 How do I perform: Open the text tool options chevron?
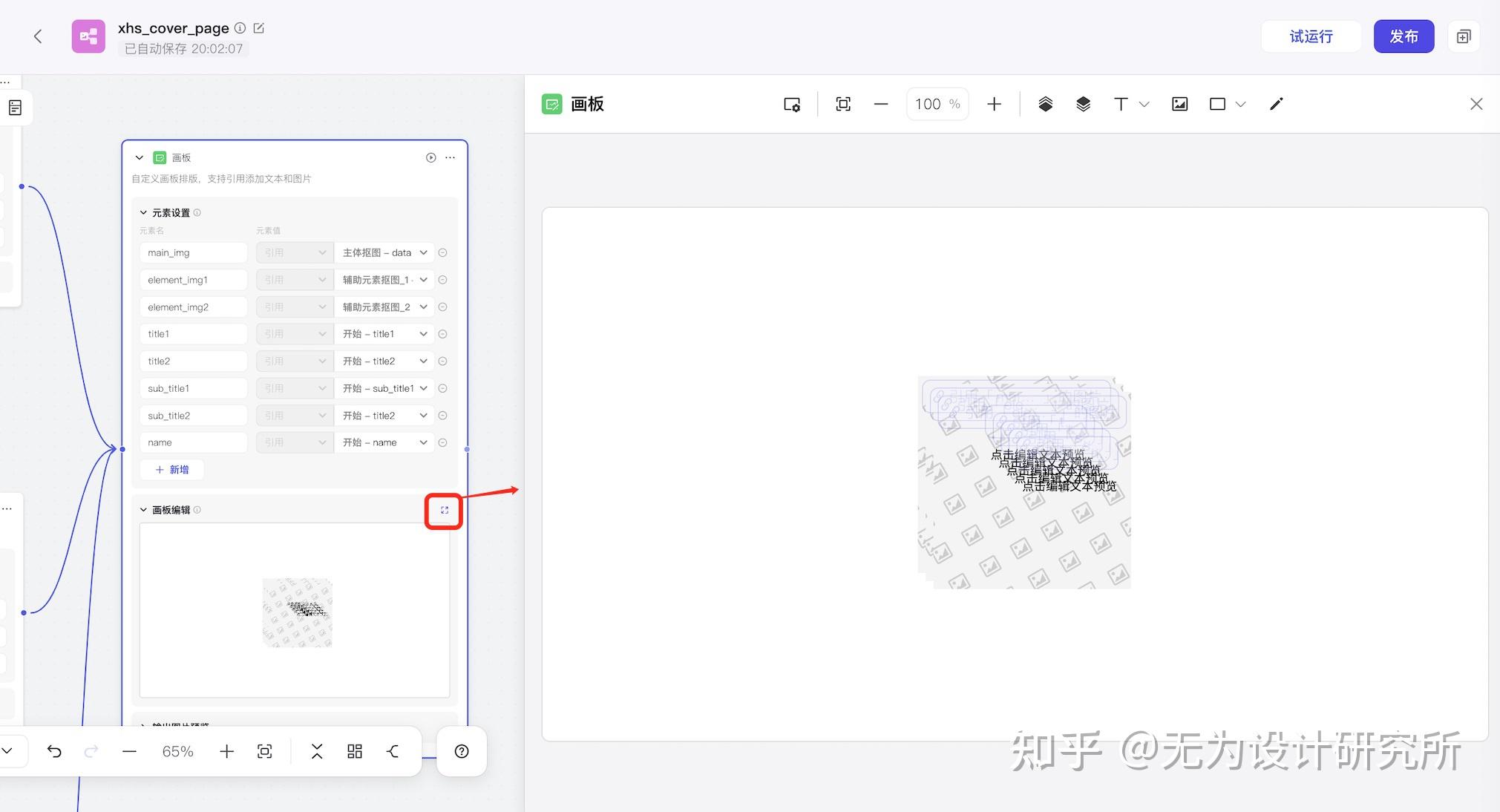(x=1144, y=105)
